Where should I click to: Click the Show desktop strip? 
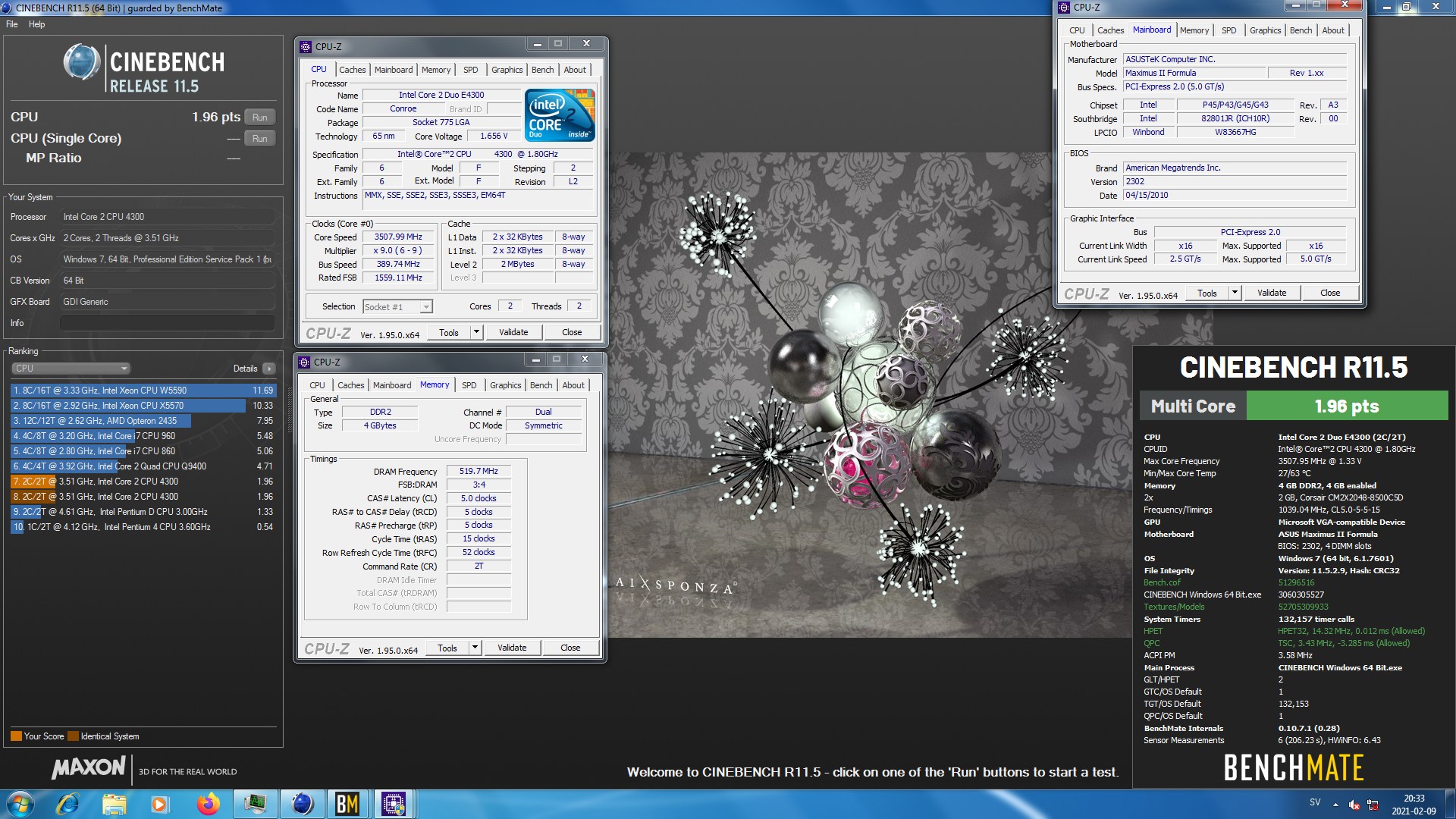pyautogui.click(x=1450, y=804)
